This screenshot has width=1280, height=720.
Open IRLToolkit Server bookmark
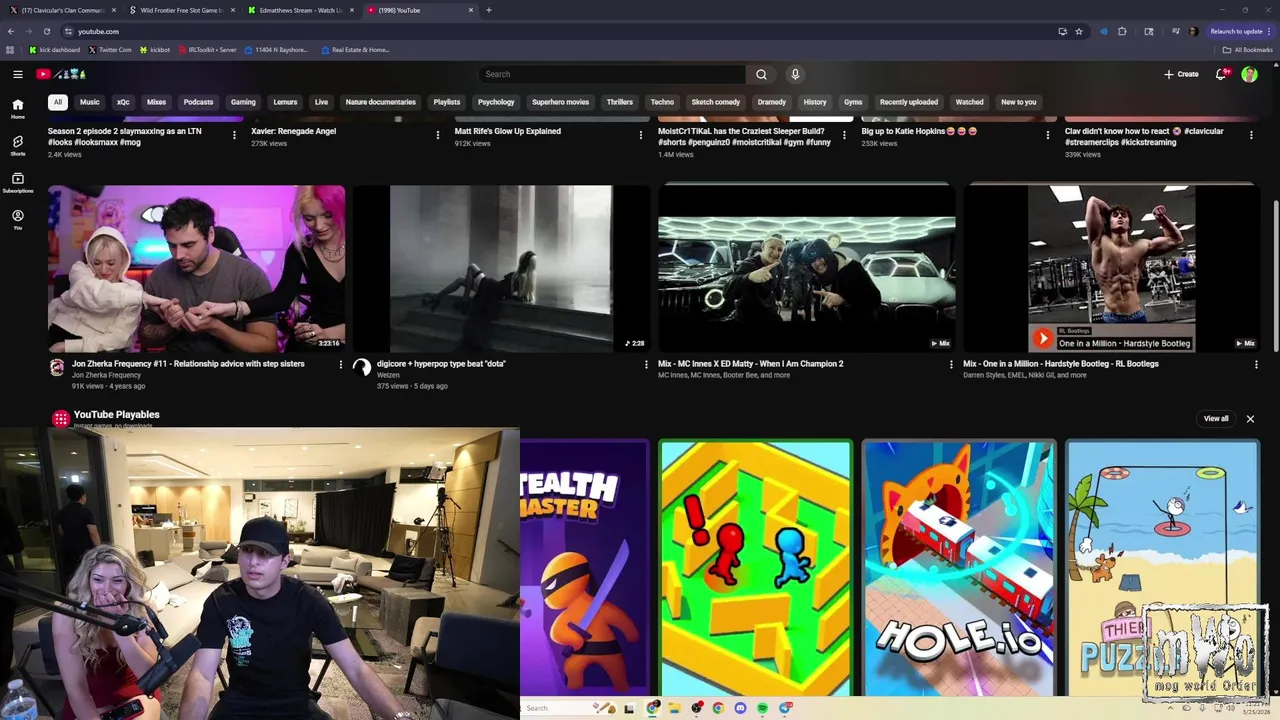click(x=207, y=50)
